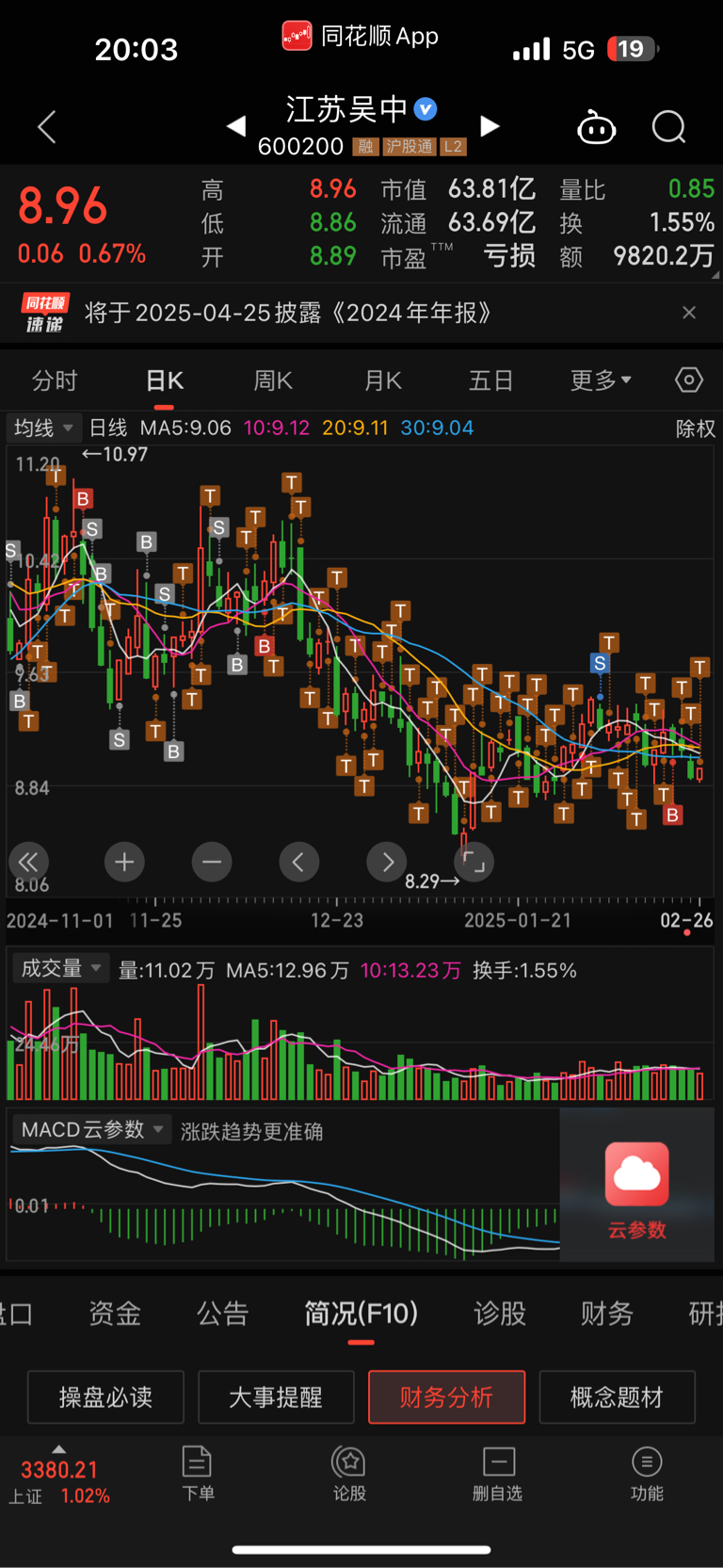Switch to 月K tab
This screenshot has width=723, height=1568.
[382, 380]
